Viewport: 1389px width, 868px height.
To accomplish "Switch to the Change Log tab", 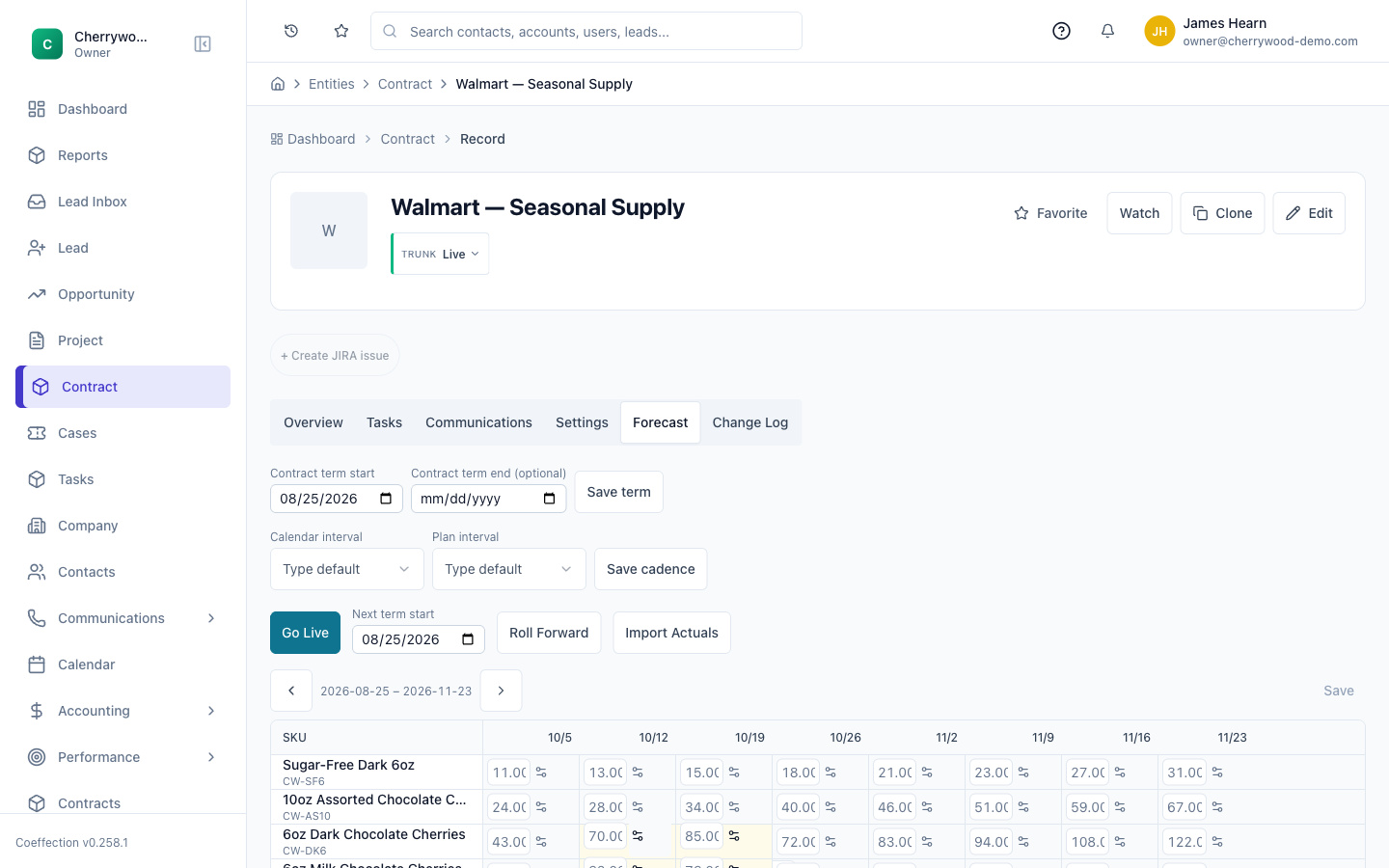I will (750, 422).
